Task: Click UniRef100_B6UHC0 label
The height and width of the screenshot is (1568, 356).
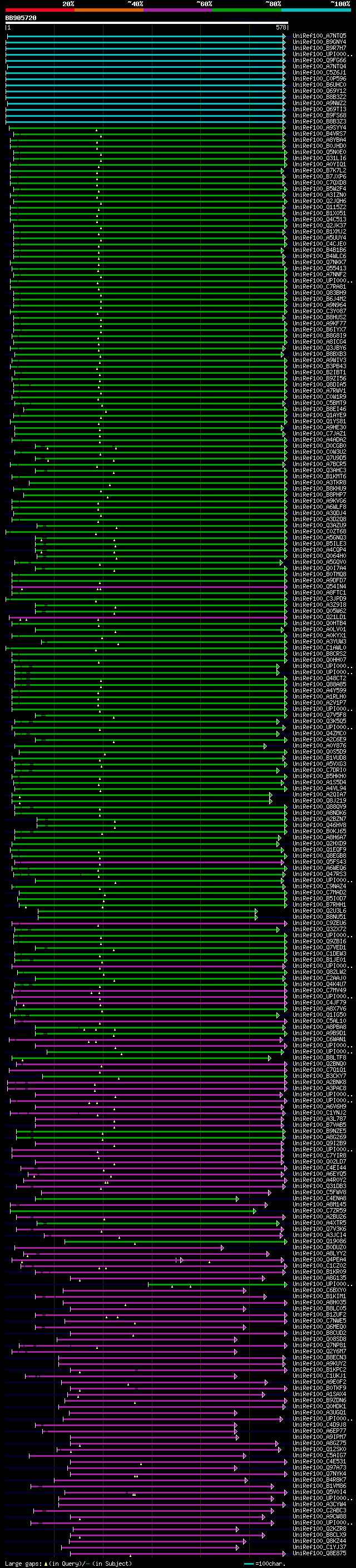Action: pyautogui.click(x=319, y=85)
